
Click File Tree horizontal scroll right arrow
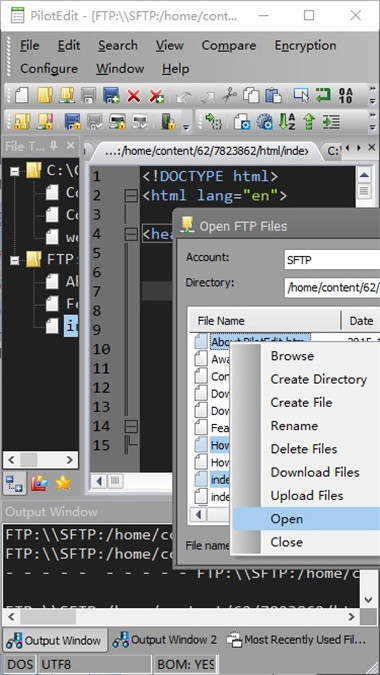pyautogui.click(x=69, y=460)
